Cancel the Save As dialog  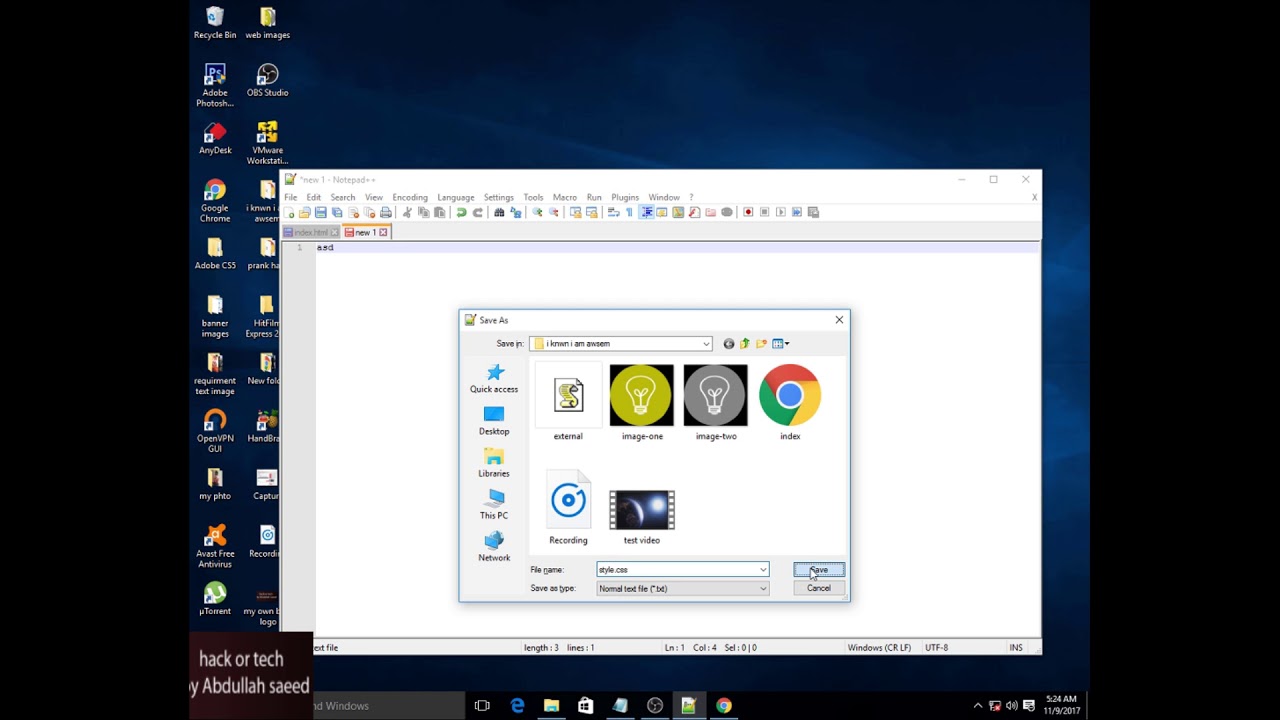819,588
